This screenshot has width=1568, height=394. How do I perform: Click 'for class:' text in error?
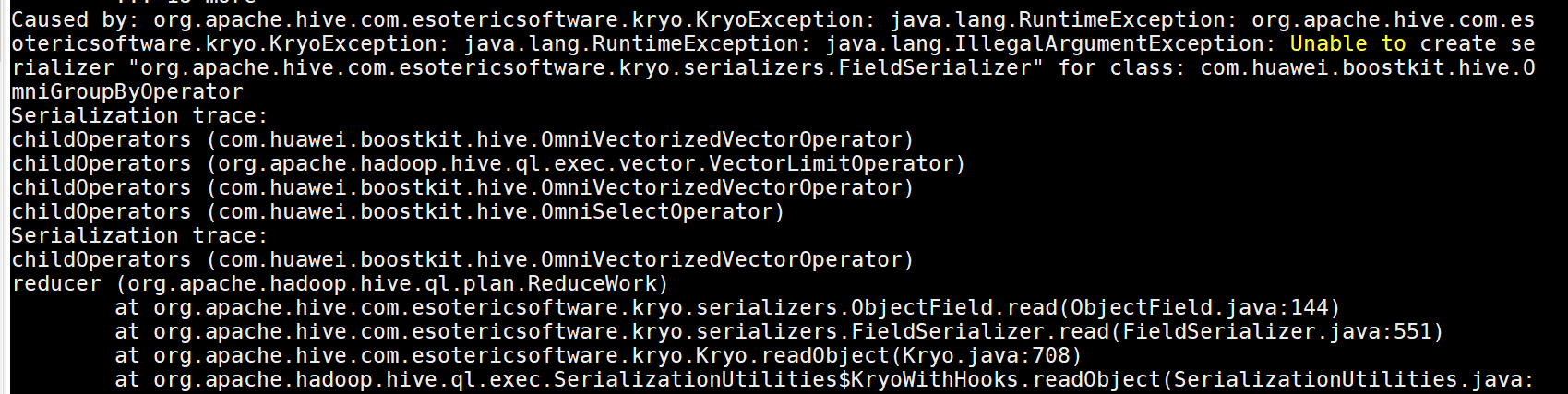coord(1122,67)
